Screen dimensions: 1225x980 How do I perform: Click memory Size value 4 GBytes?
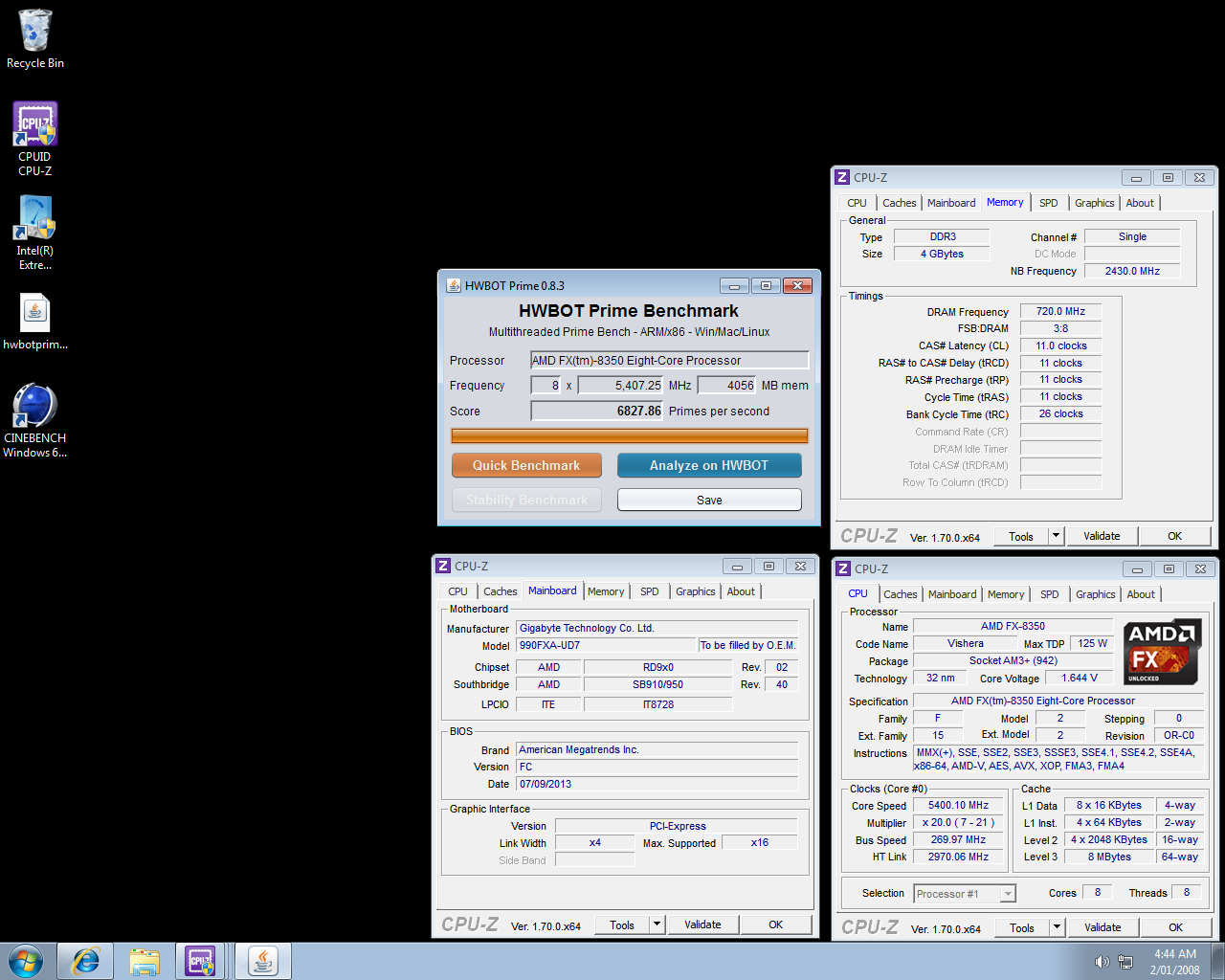pos(942,254)
